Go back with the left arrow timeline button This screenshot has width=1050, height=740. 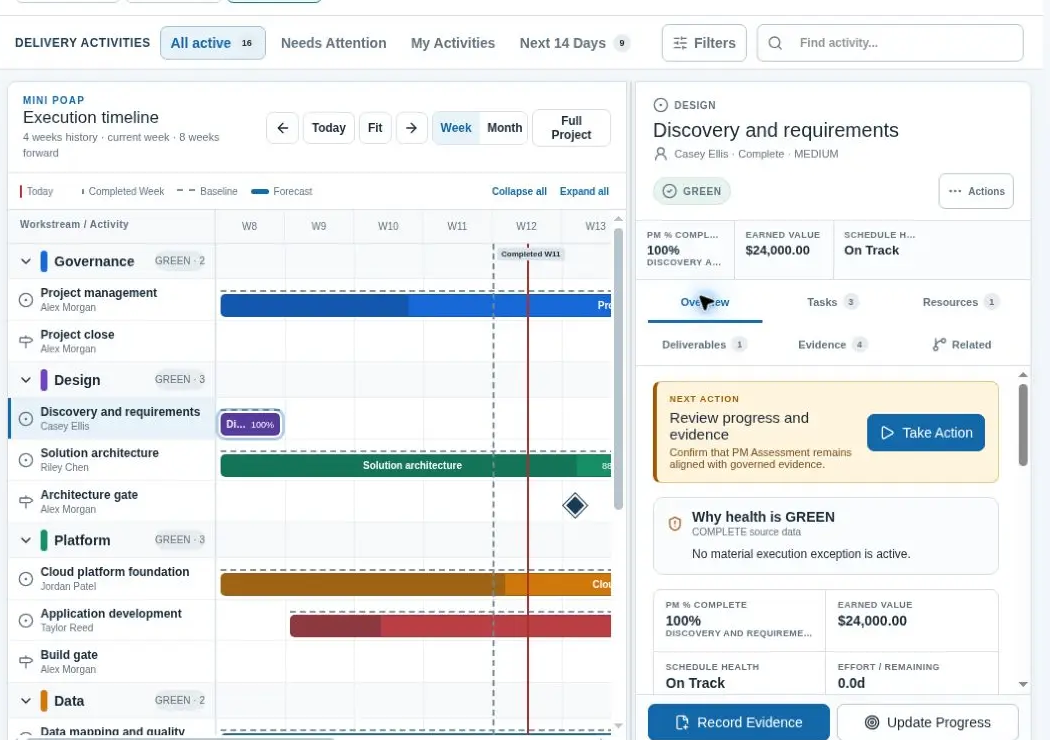point(283,128)
